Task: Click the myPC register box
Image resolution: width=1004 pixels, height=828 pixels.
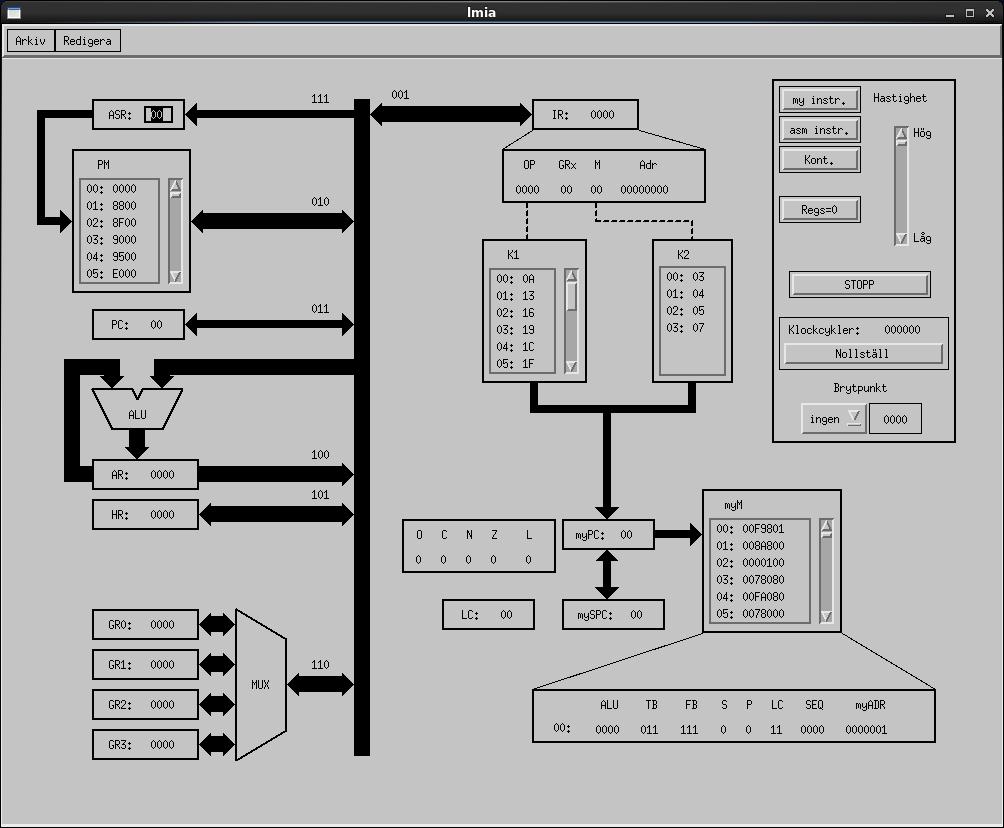Action: pos(608,535)
